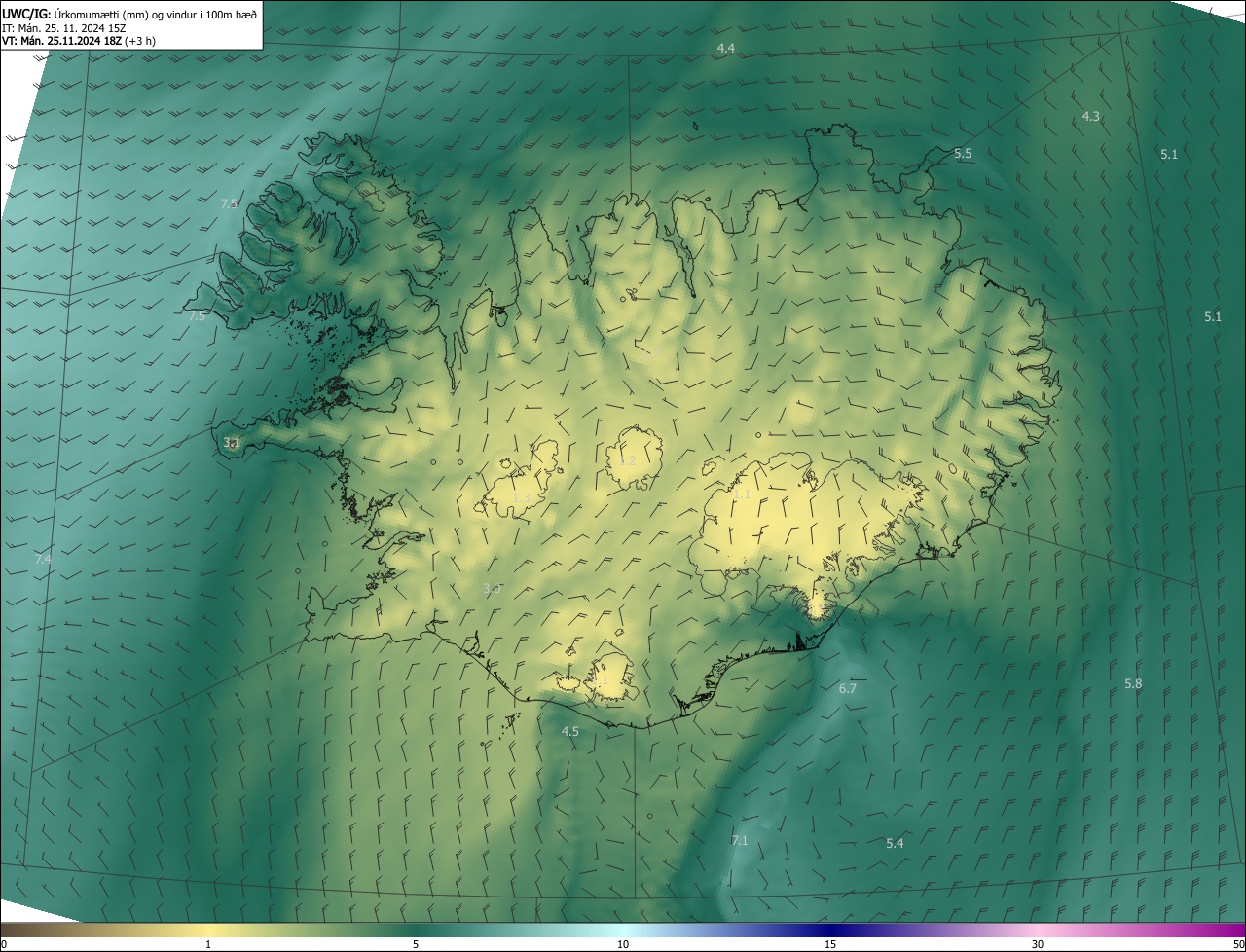Screen dimensions: 1246x952
Task: Click the 5.5 value near the northeast coast
Action: (963, 154)
